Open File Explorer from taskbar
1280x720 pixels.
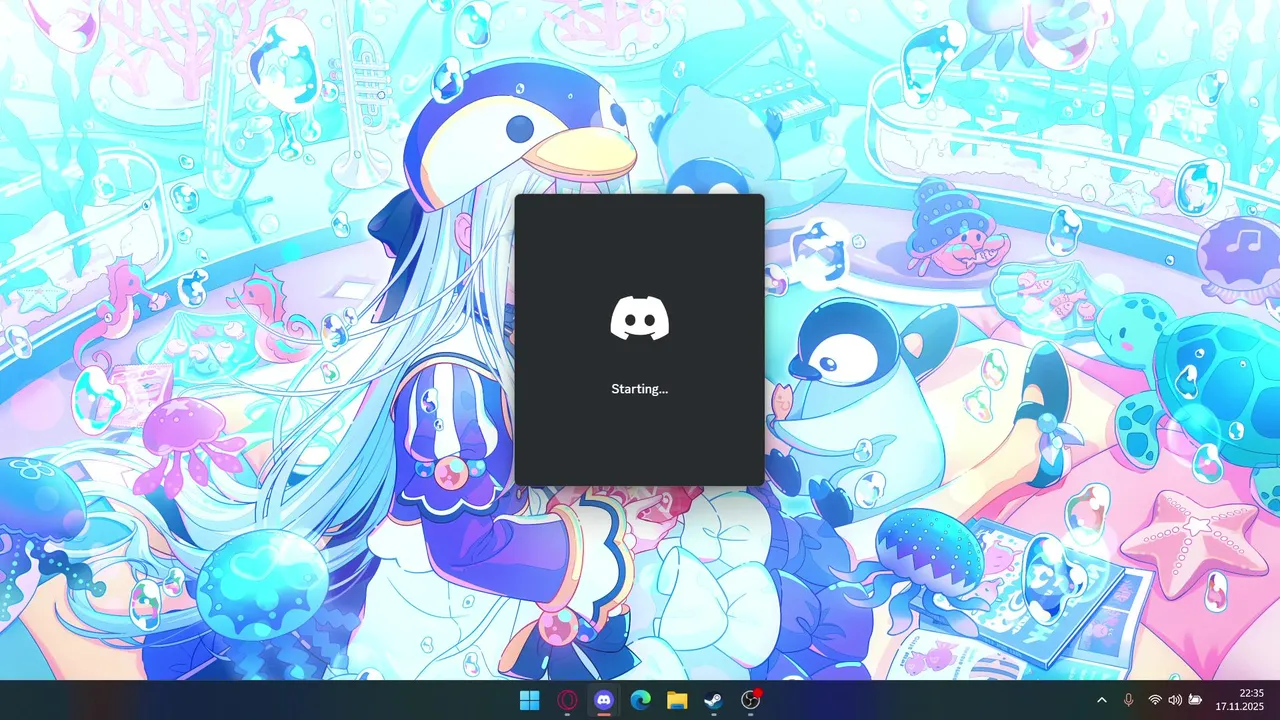677,700
